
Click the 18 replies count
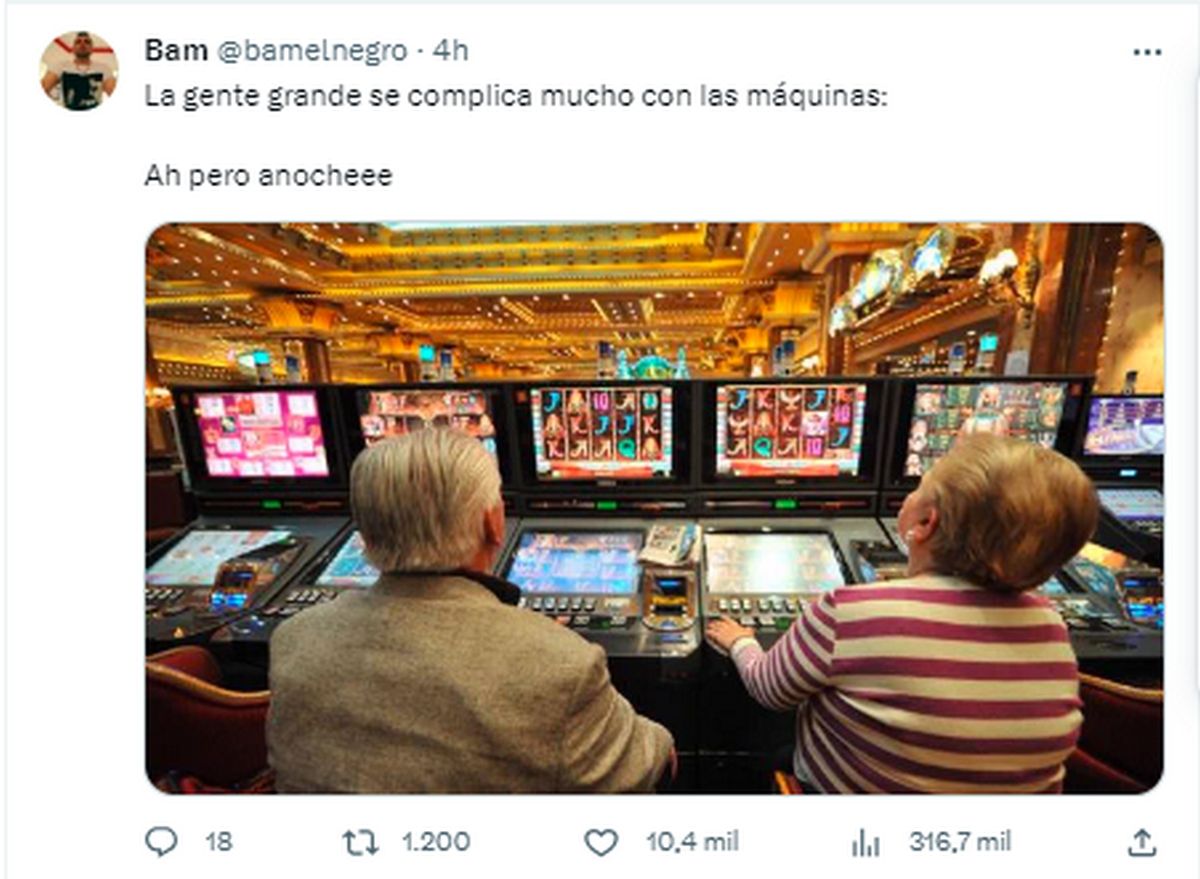(218, 842)
